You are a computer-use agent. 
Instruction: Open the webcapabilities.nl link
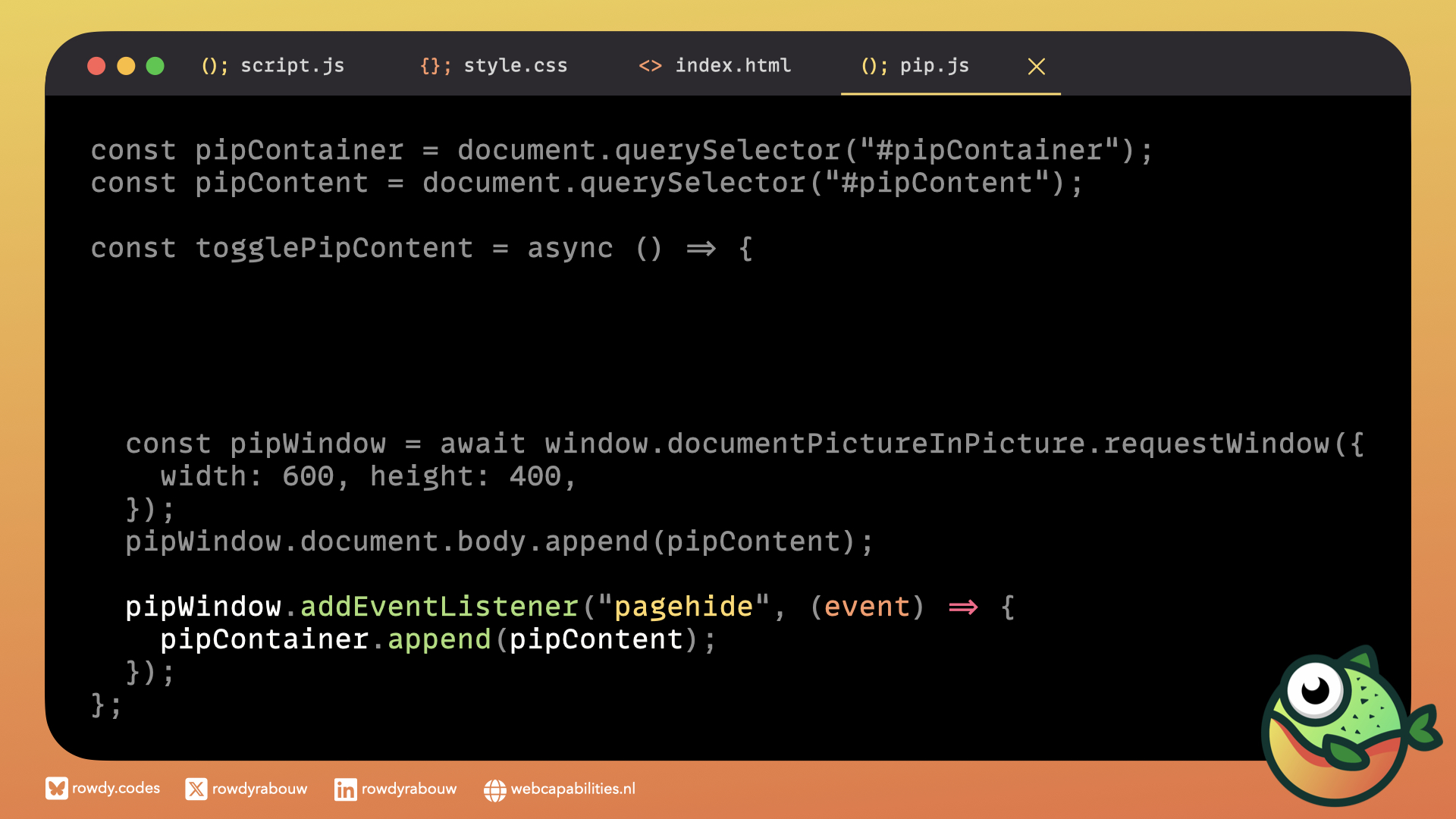click(573, 789)
